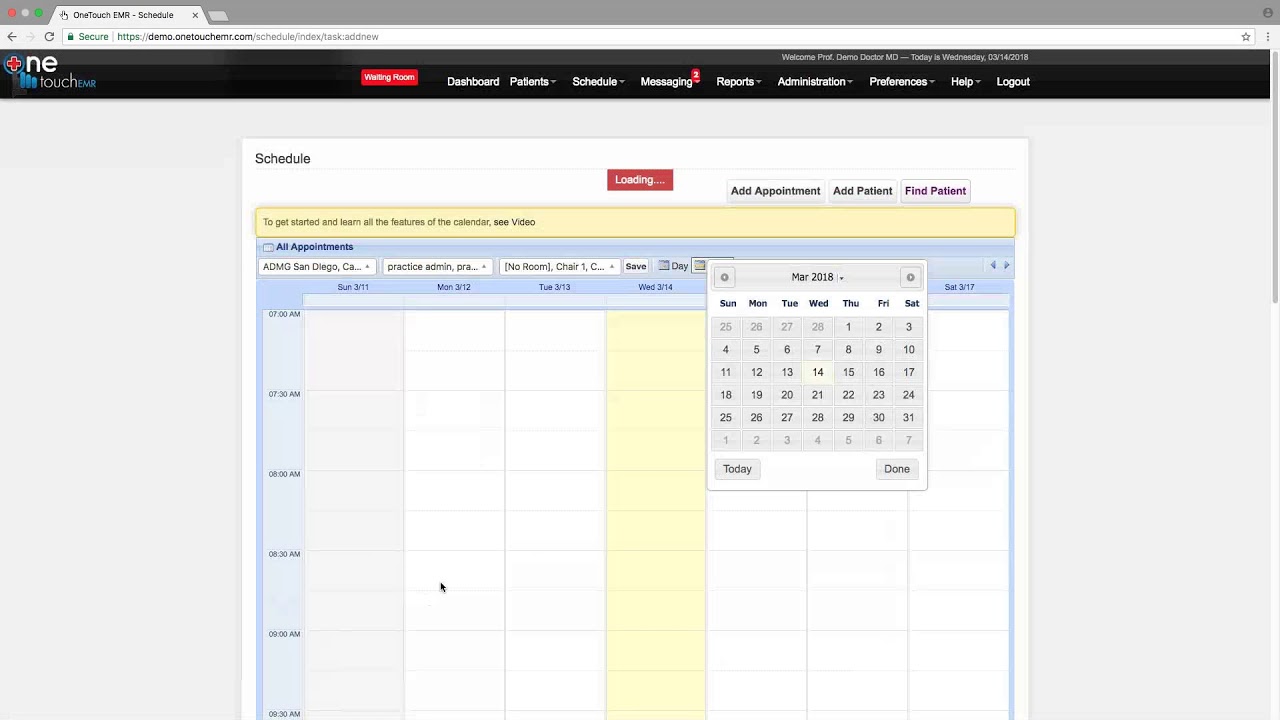Screen dimensions: 1280x720
Task: Open the Patients menu
Action: tap(532, 82)
